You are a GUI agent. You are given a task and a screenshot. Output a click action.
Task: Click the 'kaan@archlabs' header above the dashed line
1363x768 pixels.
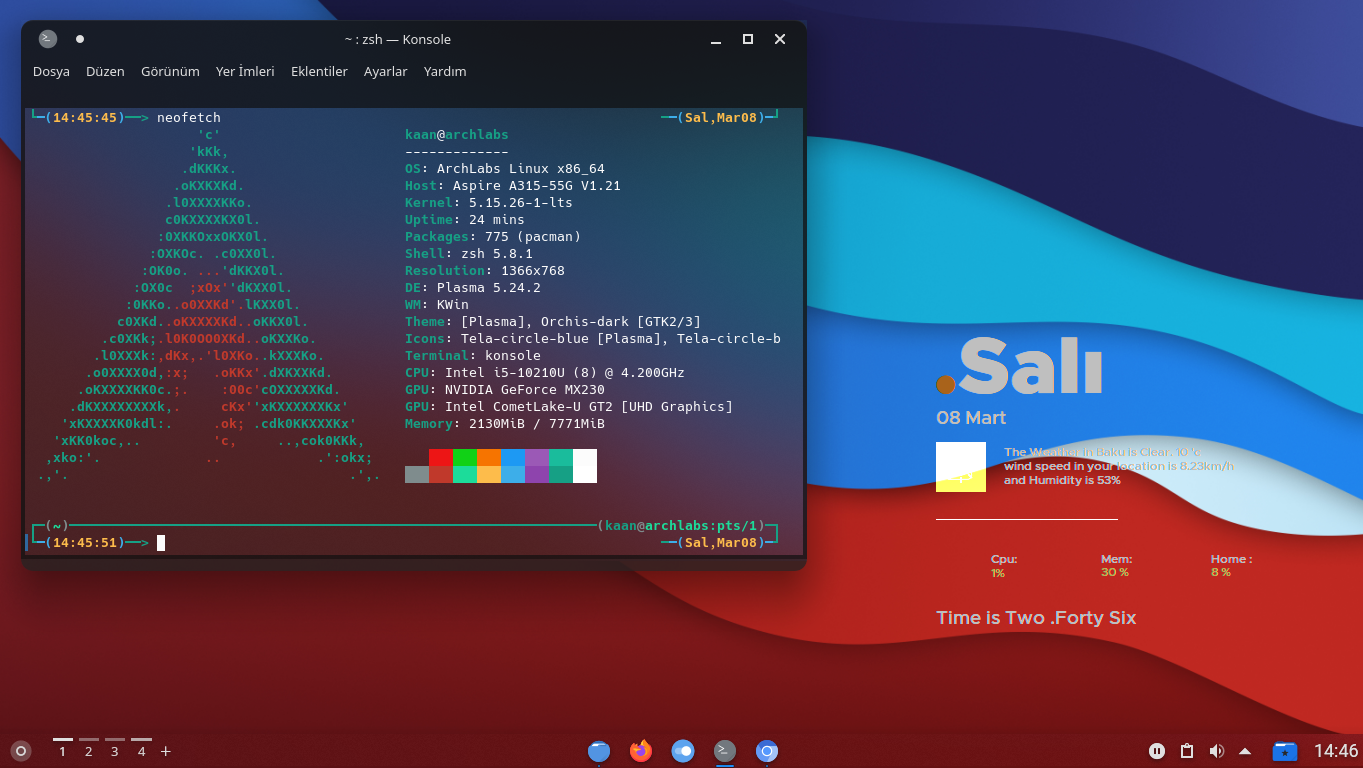457,135
